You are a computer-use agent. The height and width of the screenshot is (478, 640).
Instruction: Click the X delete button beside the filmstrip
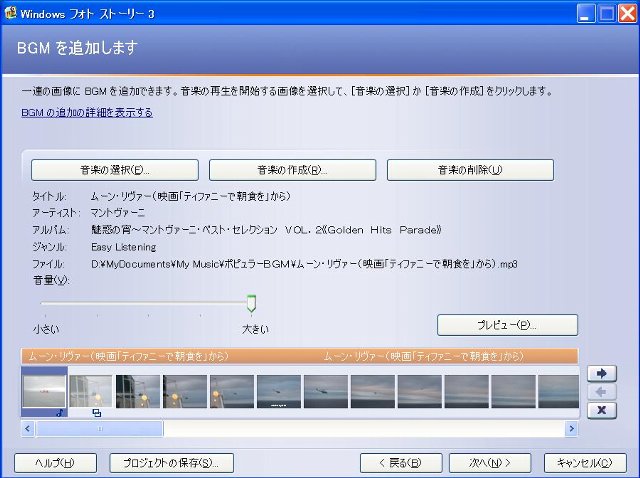coord(602,410)
